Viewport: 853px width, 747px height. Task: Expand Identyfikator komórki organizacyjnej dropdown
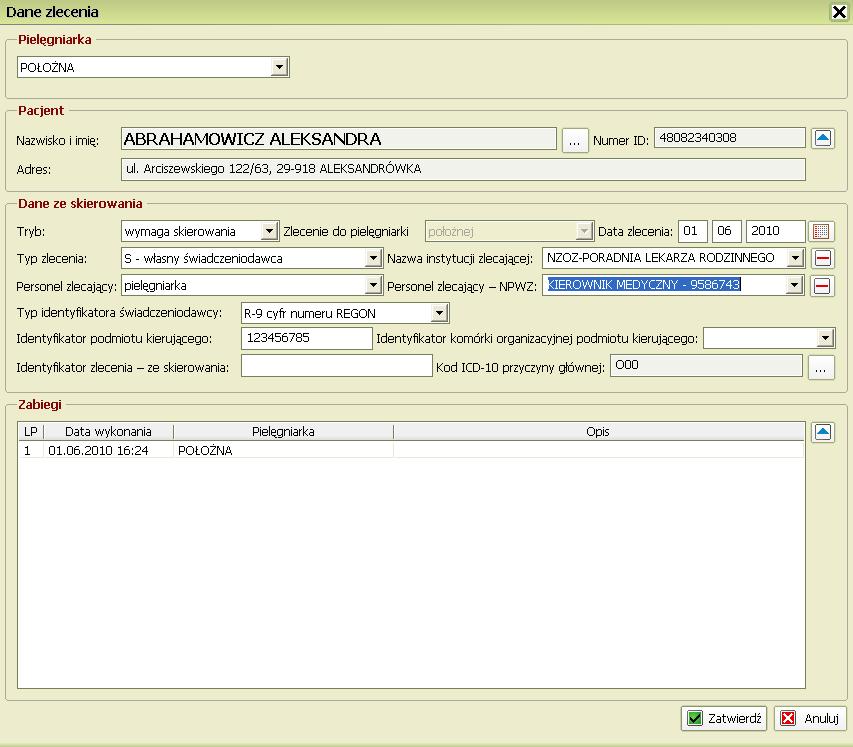tap(826, 338)
